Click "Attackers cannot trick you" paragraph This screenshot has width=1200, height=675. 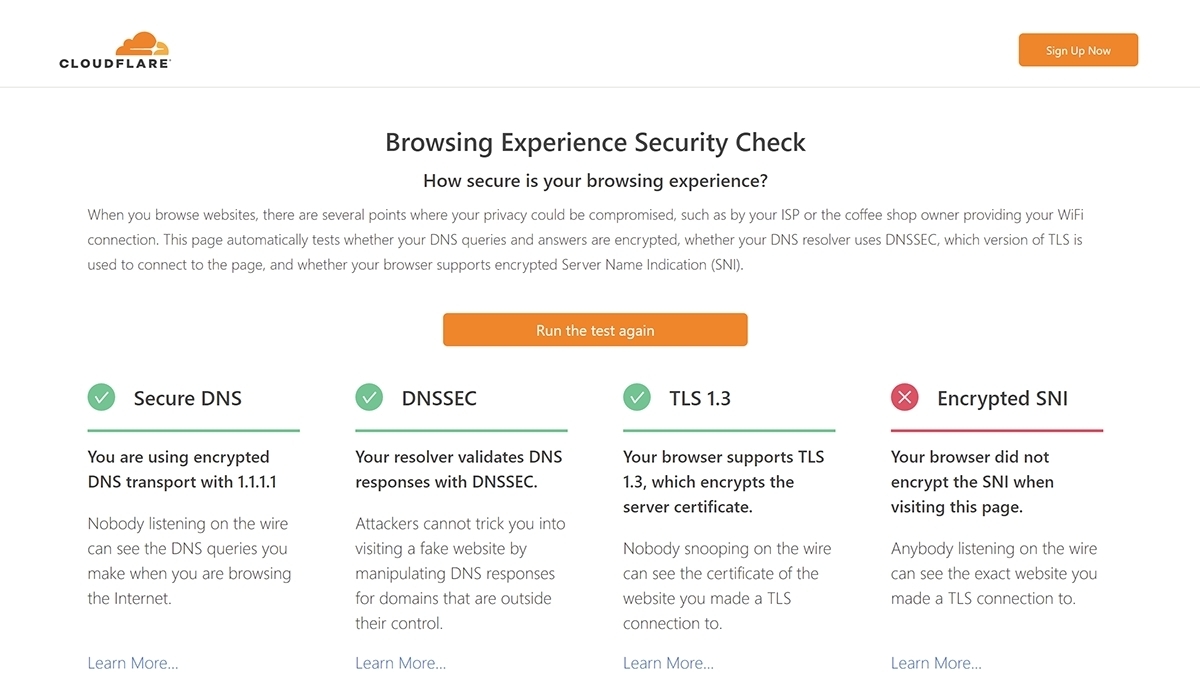click(460, 573)
